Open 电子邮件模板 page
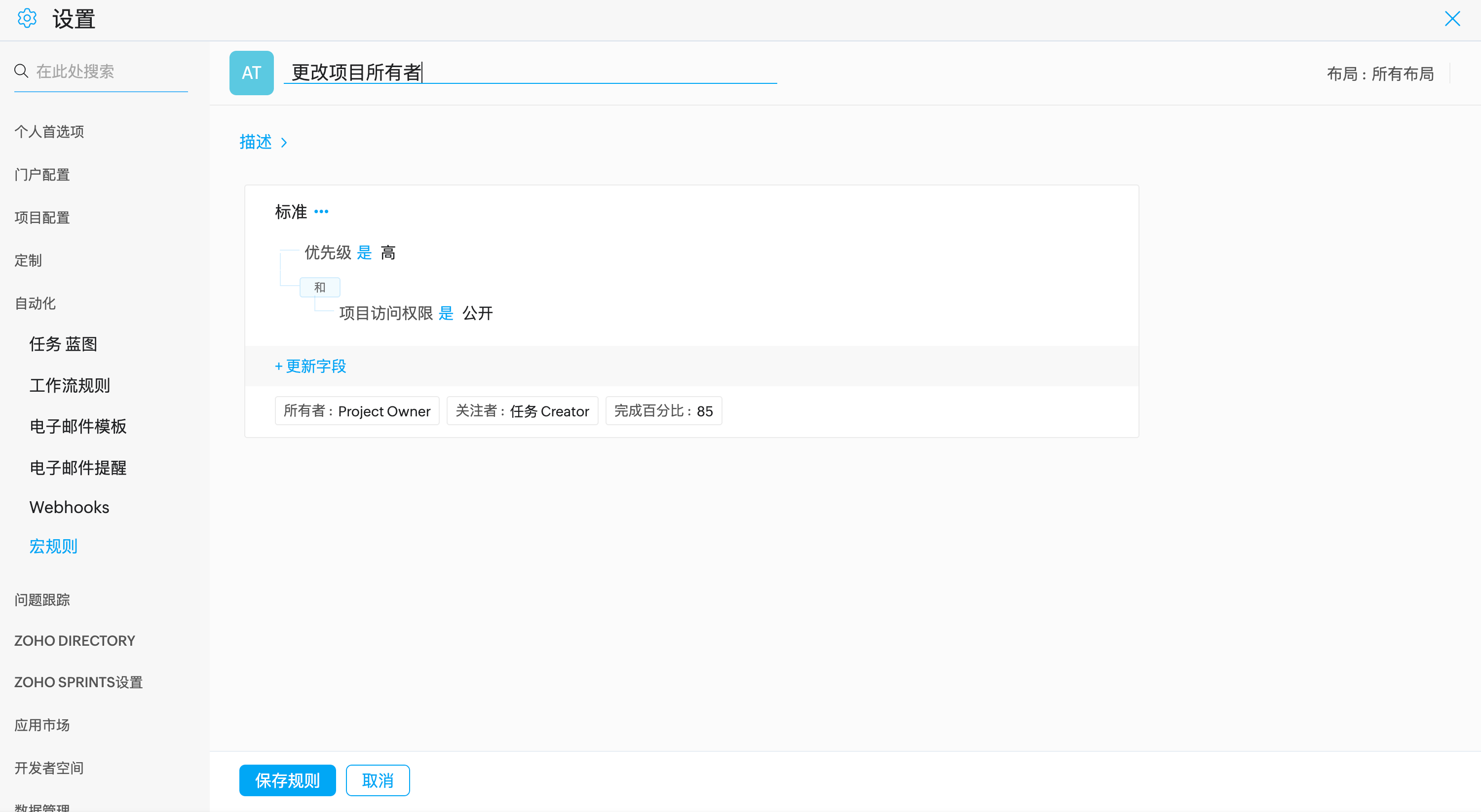Image resolution: width=1481 pixels, height=812 pixels. point(77,426)
